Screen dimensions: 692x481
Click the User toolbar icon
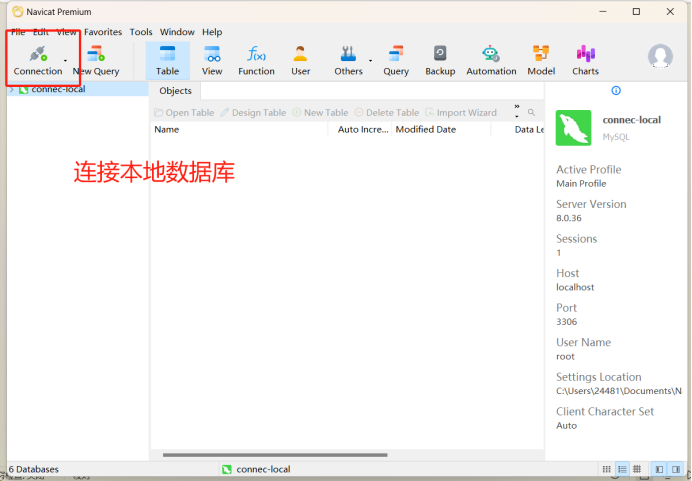[x=301, y=60]
